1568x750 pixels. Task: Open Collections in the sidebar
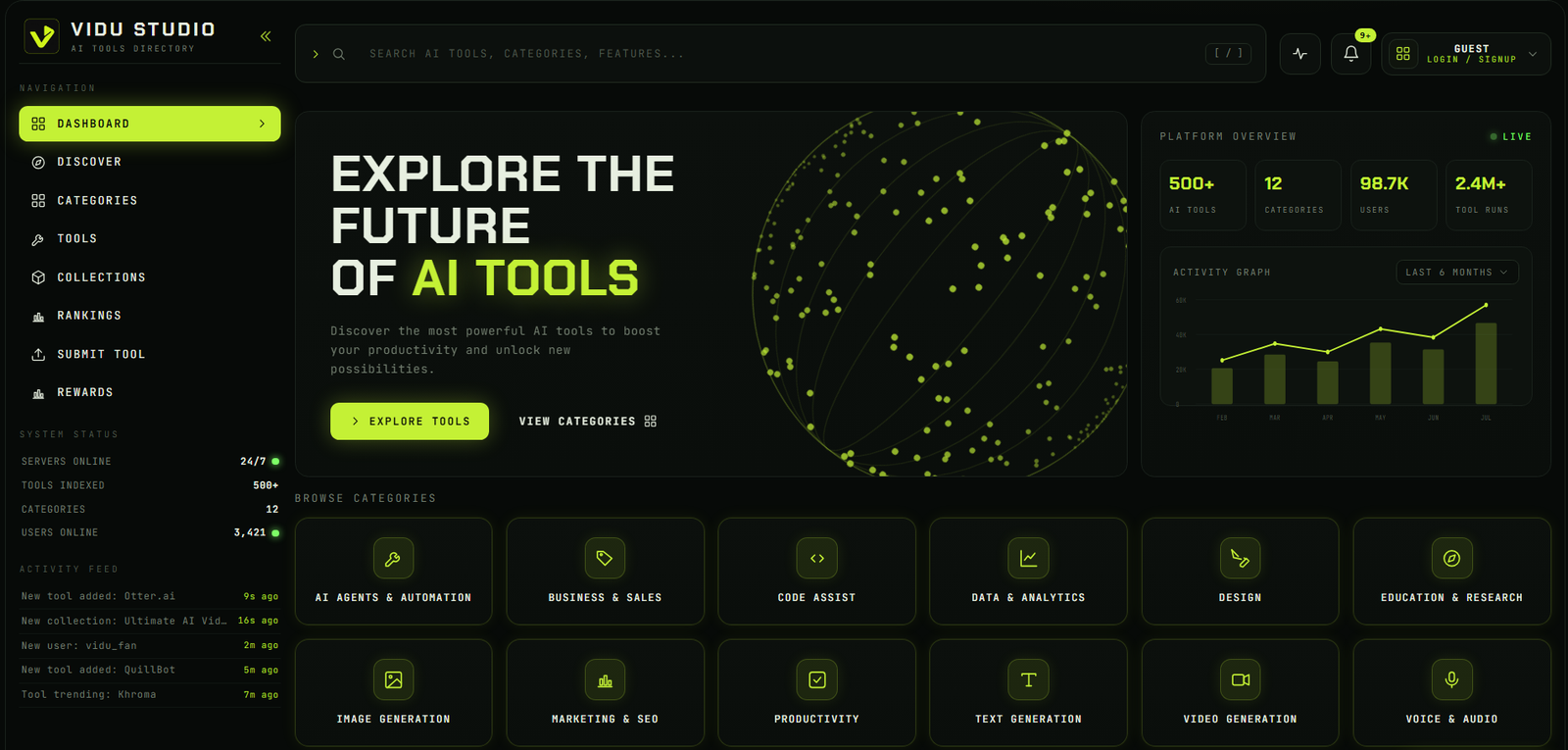point(150,277)
